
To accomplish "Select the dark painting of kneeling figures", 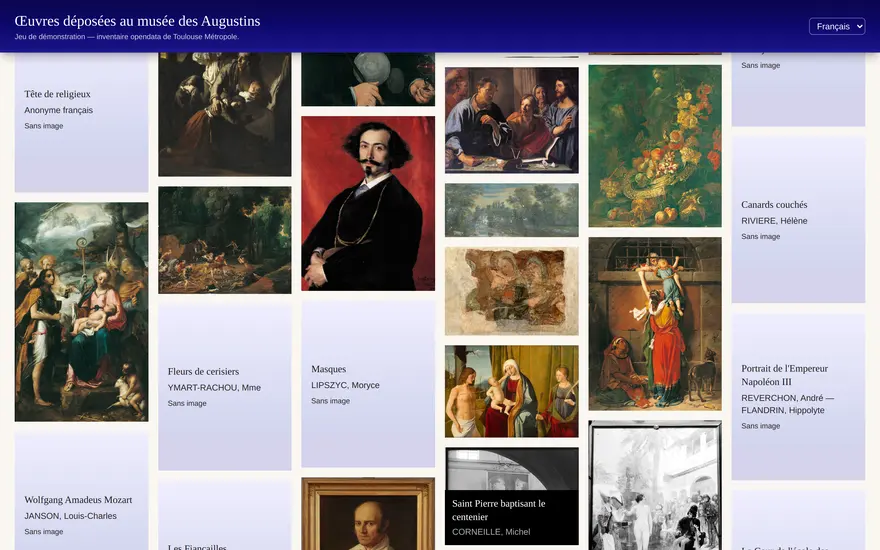I will click(224, 114).
